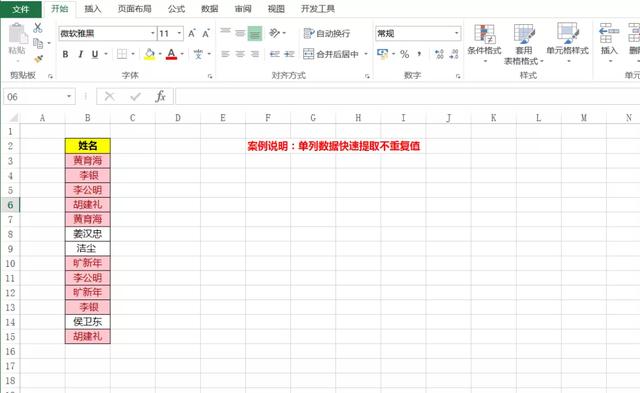Click the Borders icon
Viewport: 640px width, 393px height.
[122, 54]
